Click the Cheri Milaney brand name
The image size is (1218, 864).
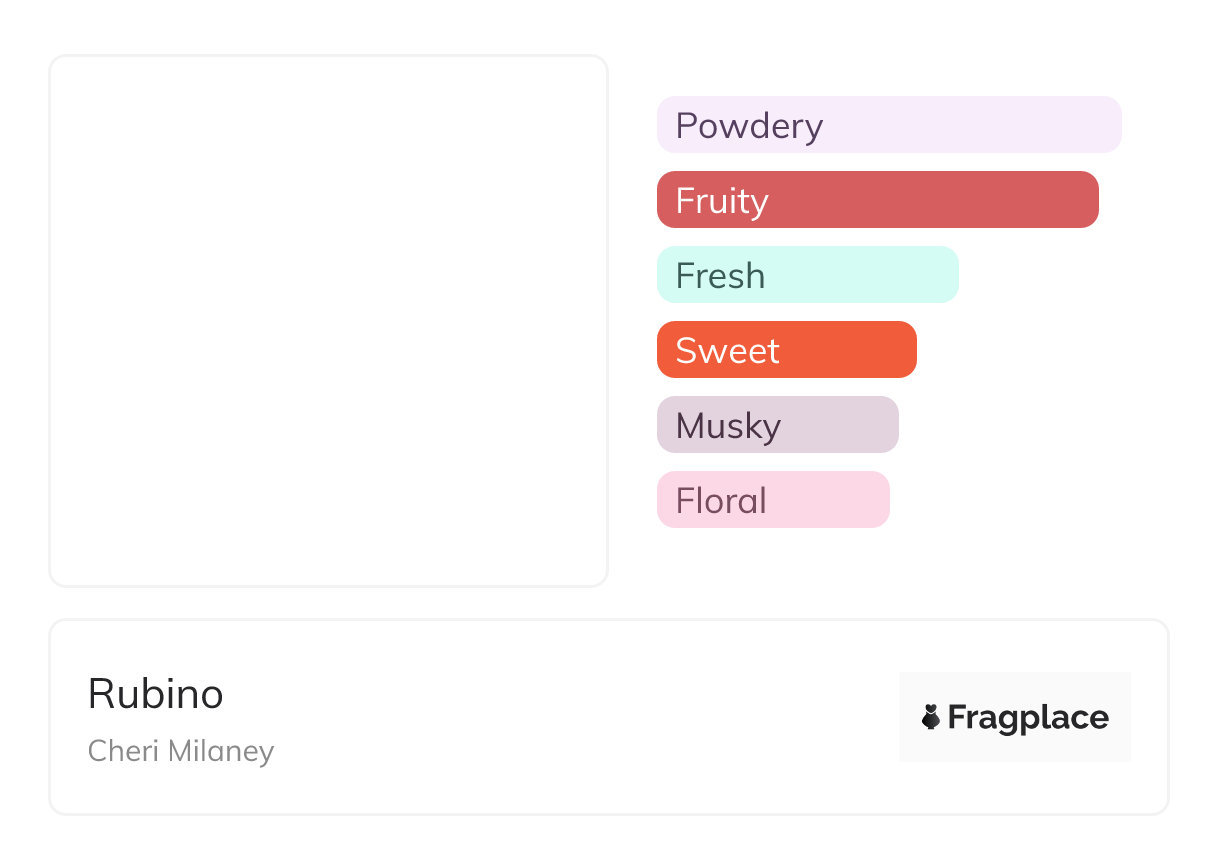click(181, 751)
